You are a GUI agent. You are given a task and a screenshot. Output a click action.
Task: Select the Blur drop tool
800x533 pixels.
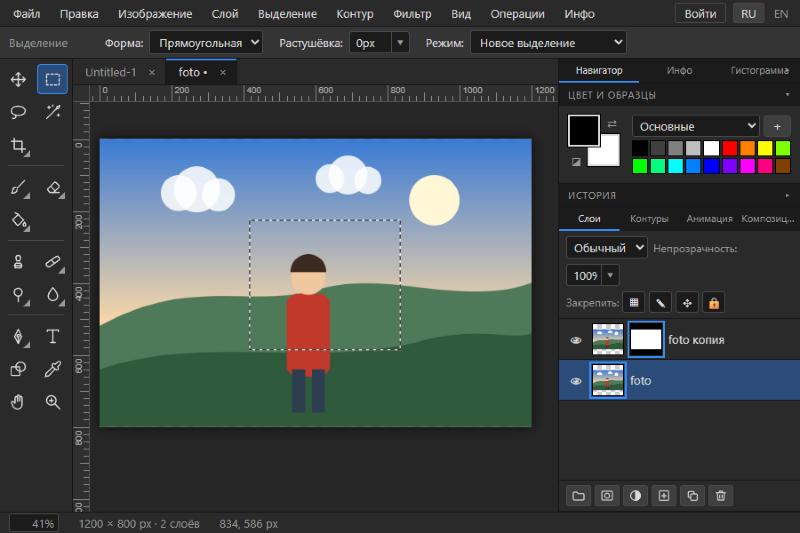(x=53, y=295)
